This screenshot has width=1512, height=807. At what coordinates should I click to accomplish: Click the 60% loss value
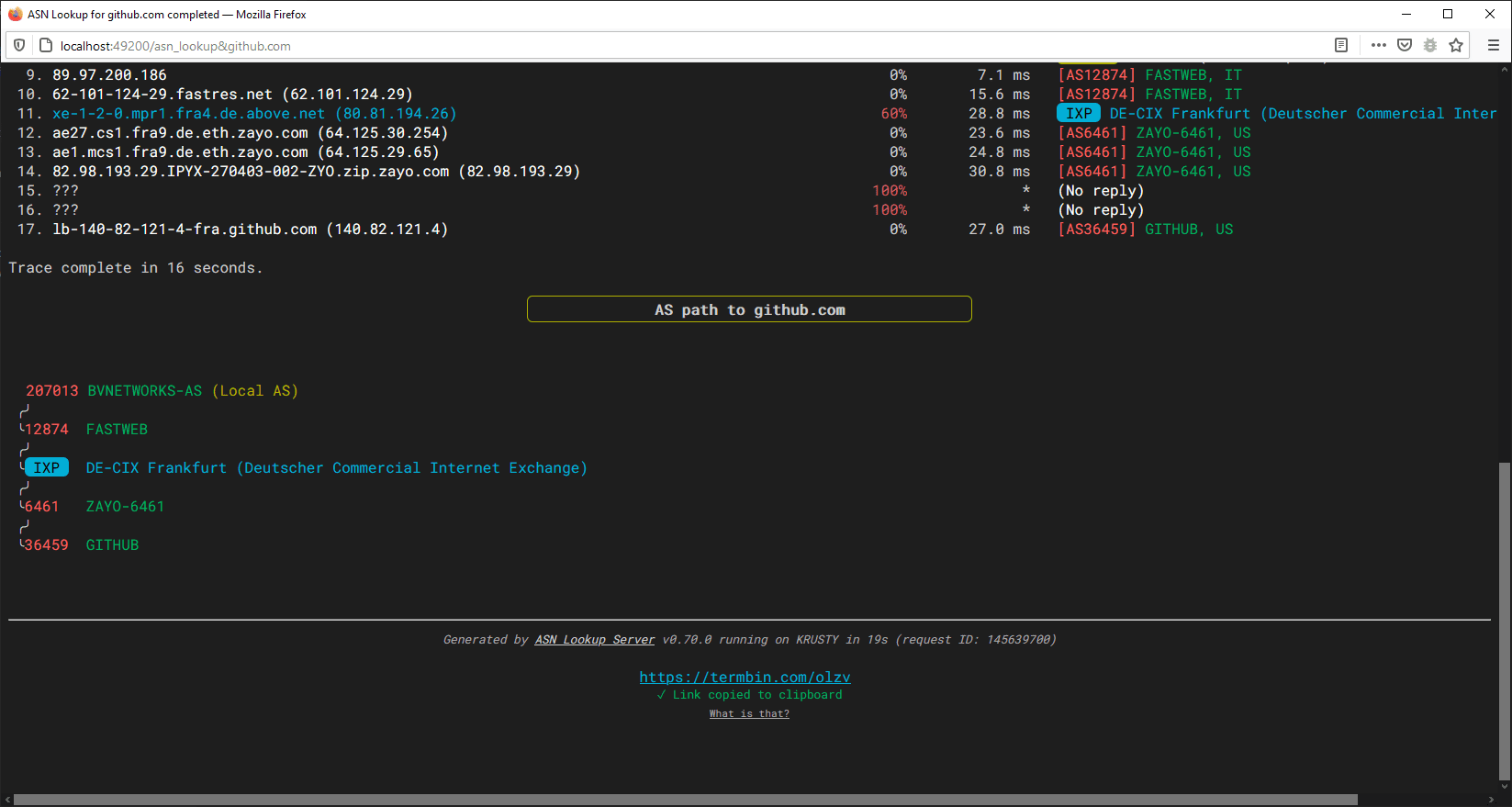pyautogui.click(x=894, y=114)
